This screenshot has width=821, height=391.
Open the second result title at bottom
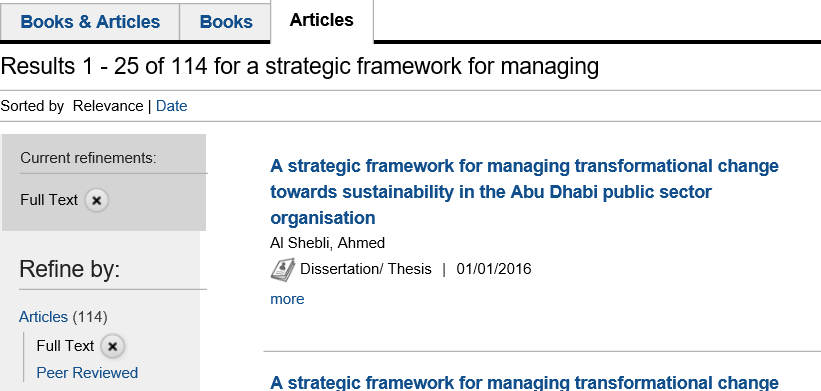[x=524, y=382]
